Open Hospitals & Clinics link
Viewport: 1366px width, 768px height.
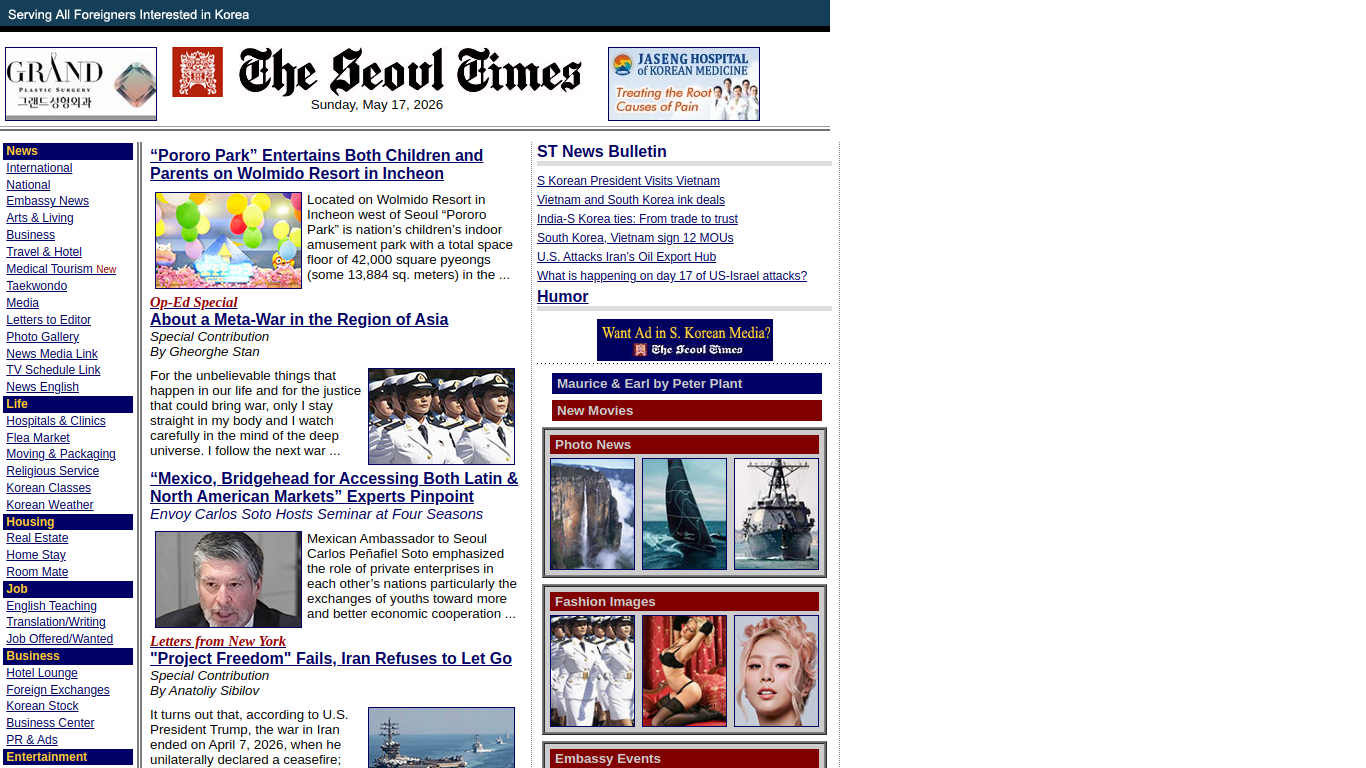coord(56,421)
